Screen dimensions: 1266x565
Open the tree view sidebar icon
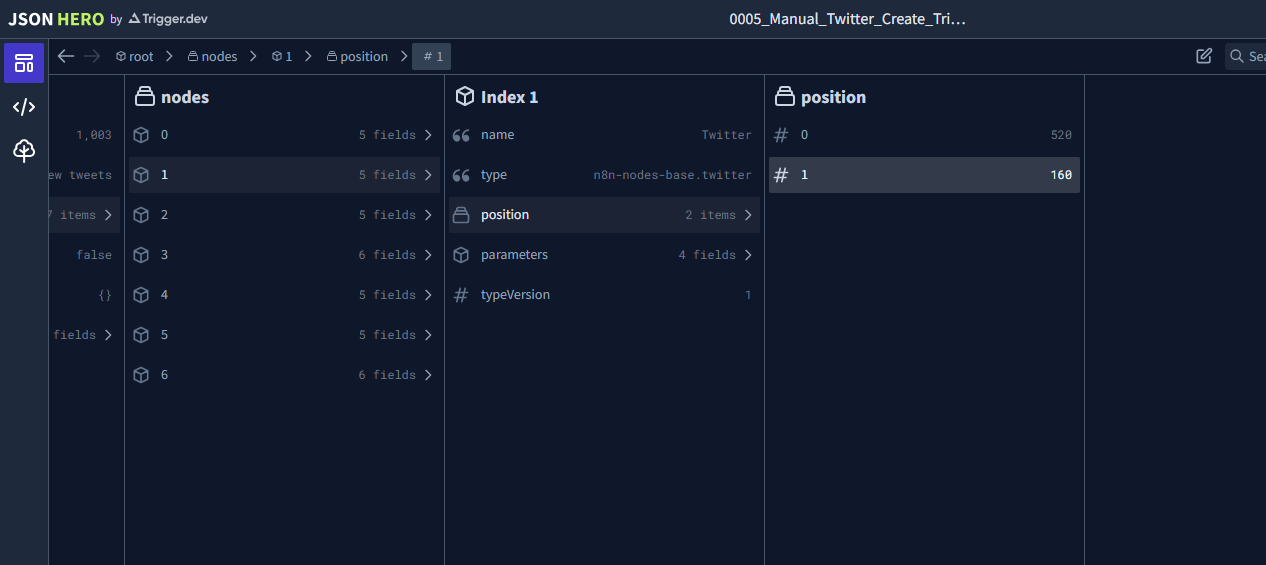(x=24, y=151)
